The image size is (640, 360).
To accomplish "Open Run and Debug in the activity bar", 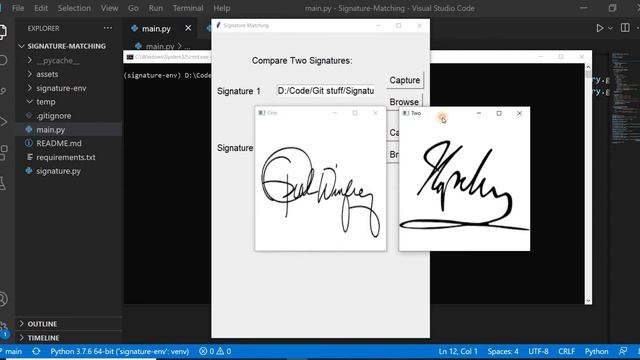I will [3, 121].
